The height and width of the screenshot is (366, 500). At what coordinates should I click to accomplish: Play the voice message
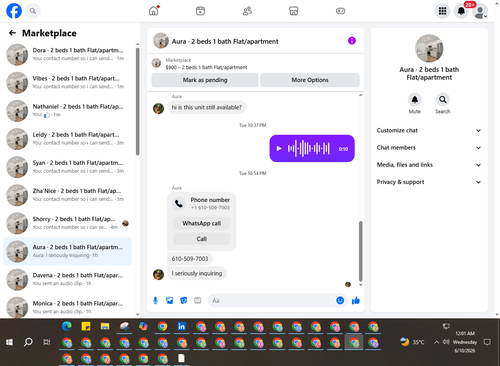tap(279, 148)
